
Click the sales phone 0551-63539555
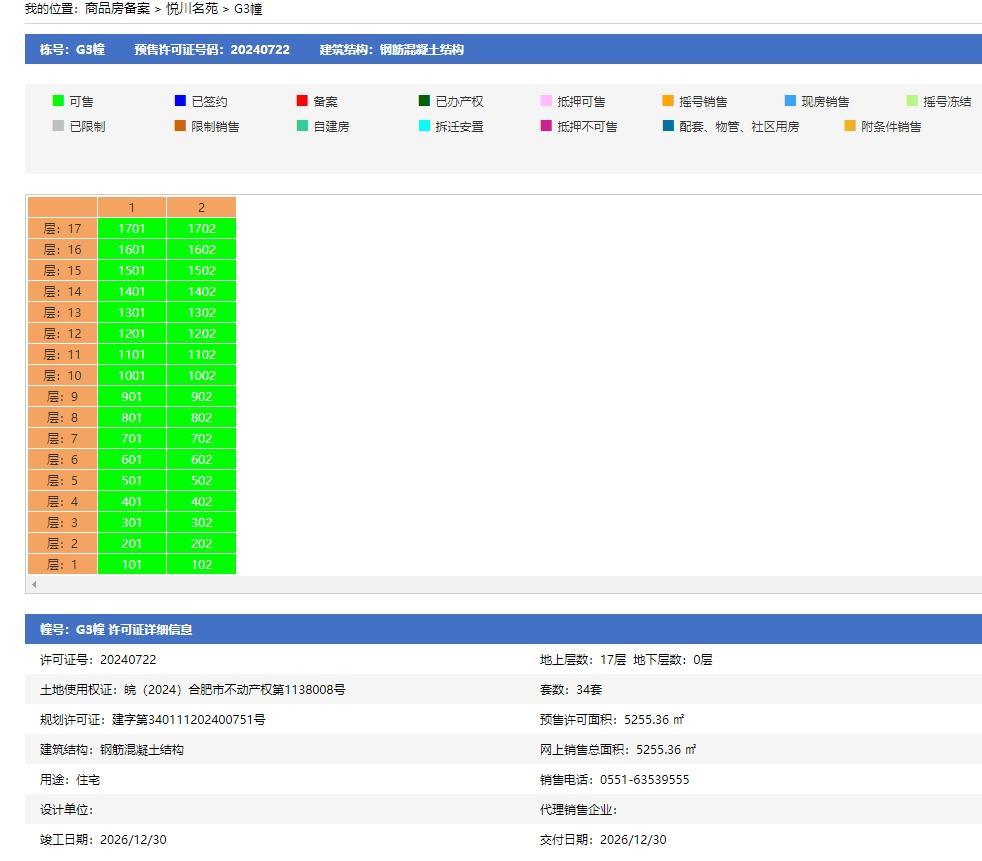(x=644, y=780)
